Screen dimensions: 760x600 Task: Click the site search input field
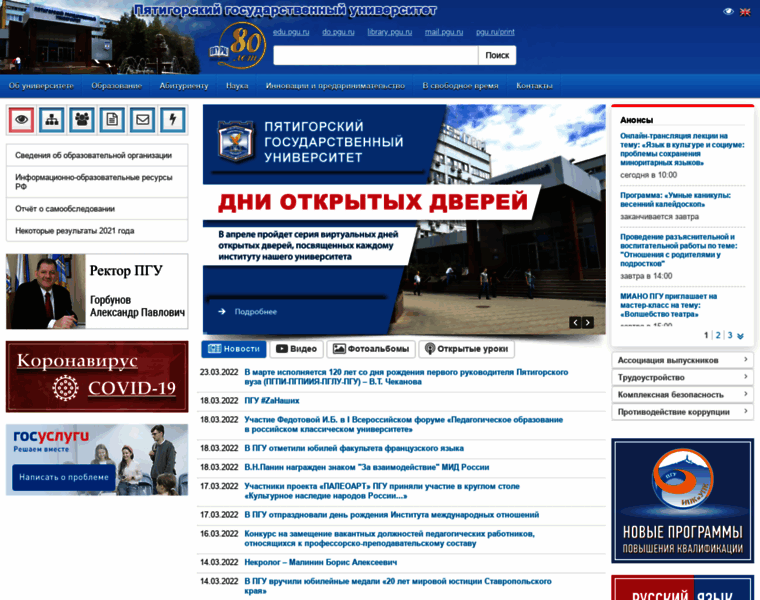376,55
